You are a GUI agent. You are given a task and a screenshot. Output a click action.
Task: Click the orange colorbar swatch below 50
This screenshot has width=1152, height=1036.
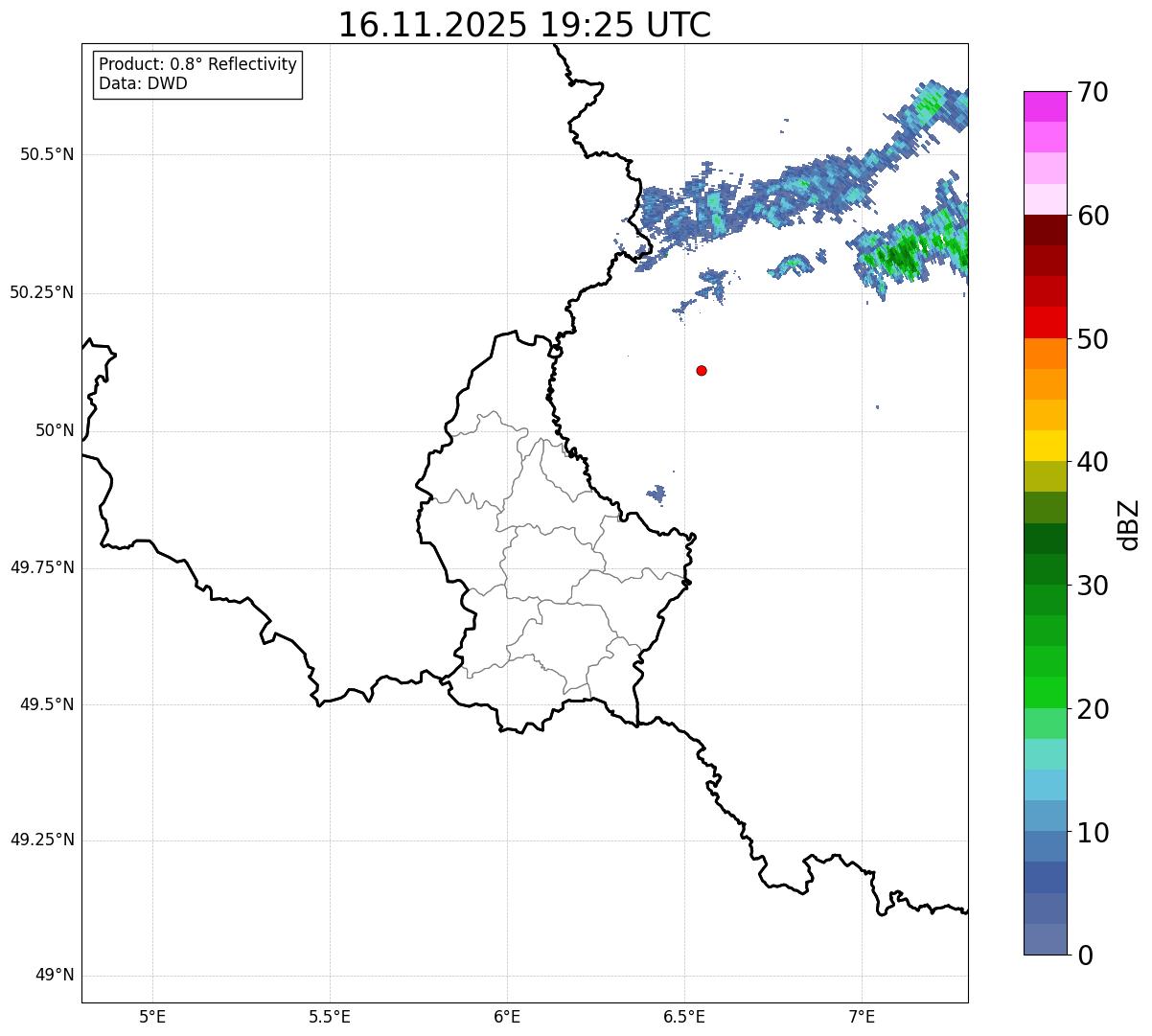[x=1045, y=354]
